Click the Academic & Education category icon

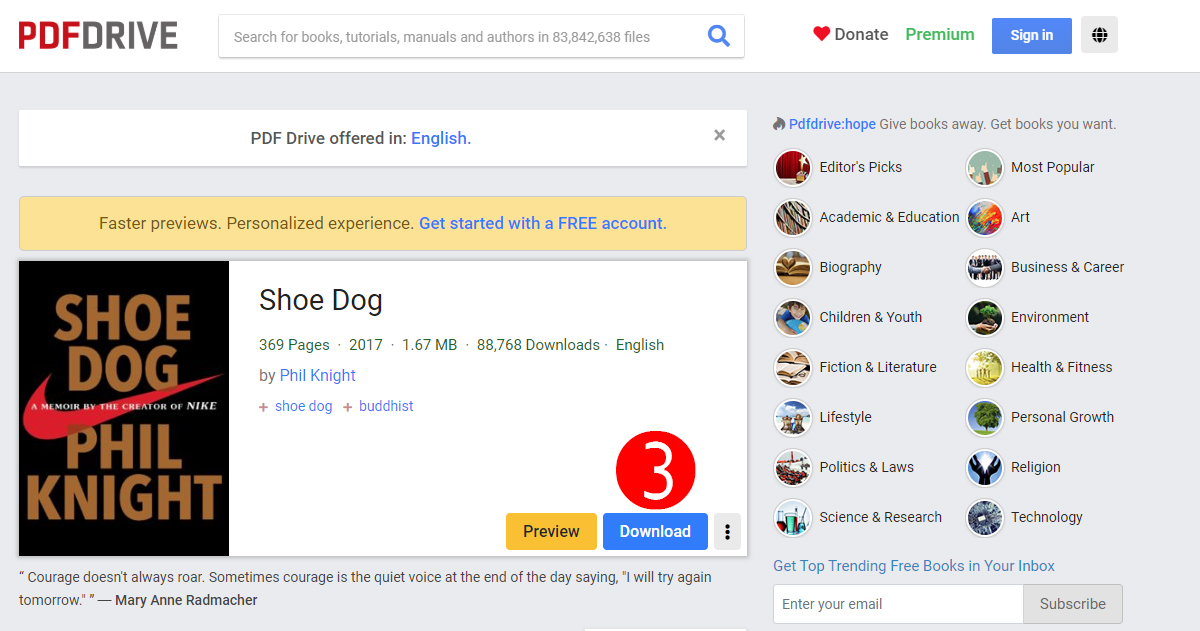pos(793,217)
